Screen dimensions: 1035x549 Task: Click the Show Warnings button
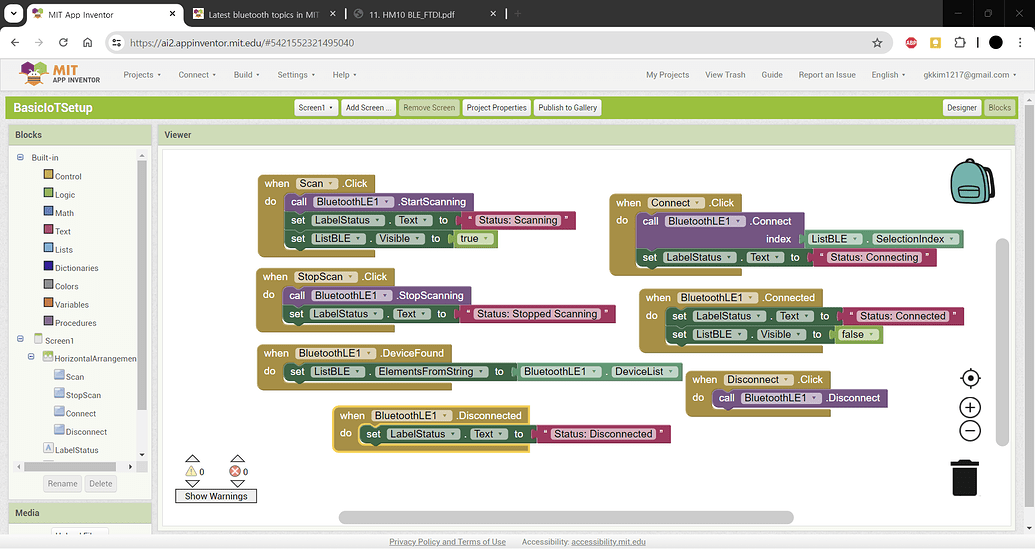tap(216, 496)
